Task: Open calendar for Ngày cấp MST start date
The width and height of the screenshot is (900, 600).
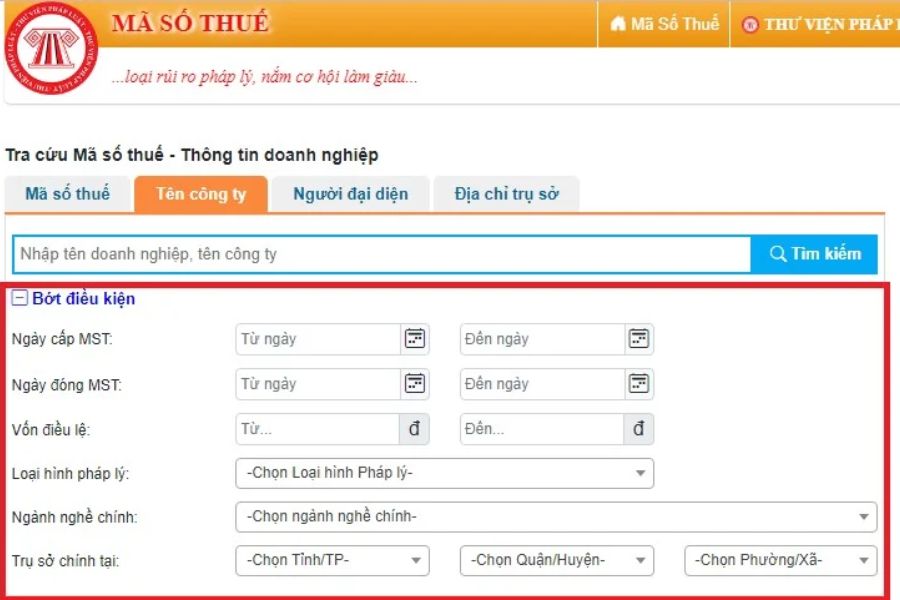Action: (x=414, y=339)
